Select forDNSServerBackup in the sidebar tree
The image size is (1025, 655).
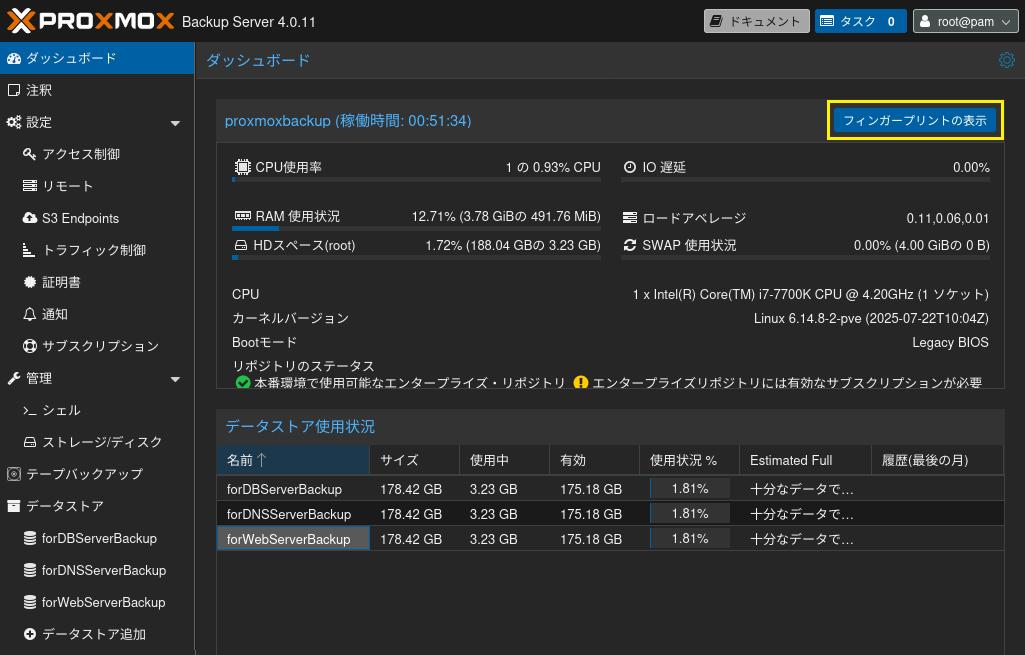click(x=97, y=570)
